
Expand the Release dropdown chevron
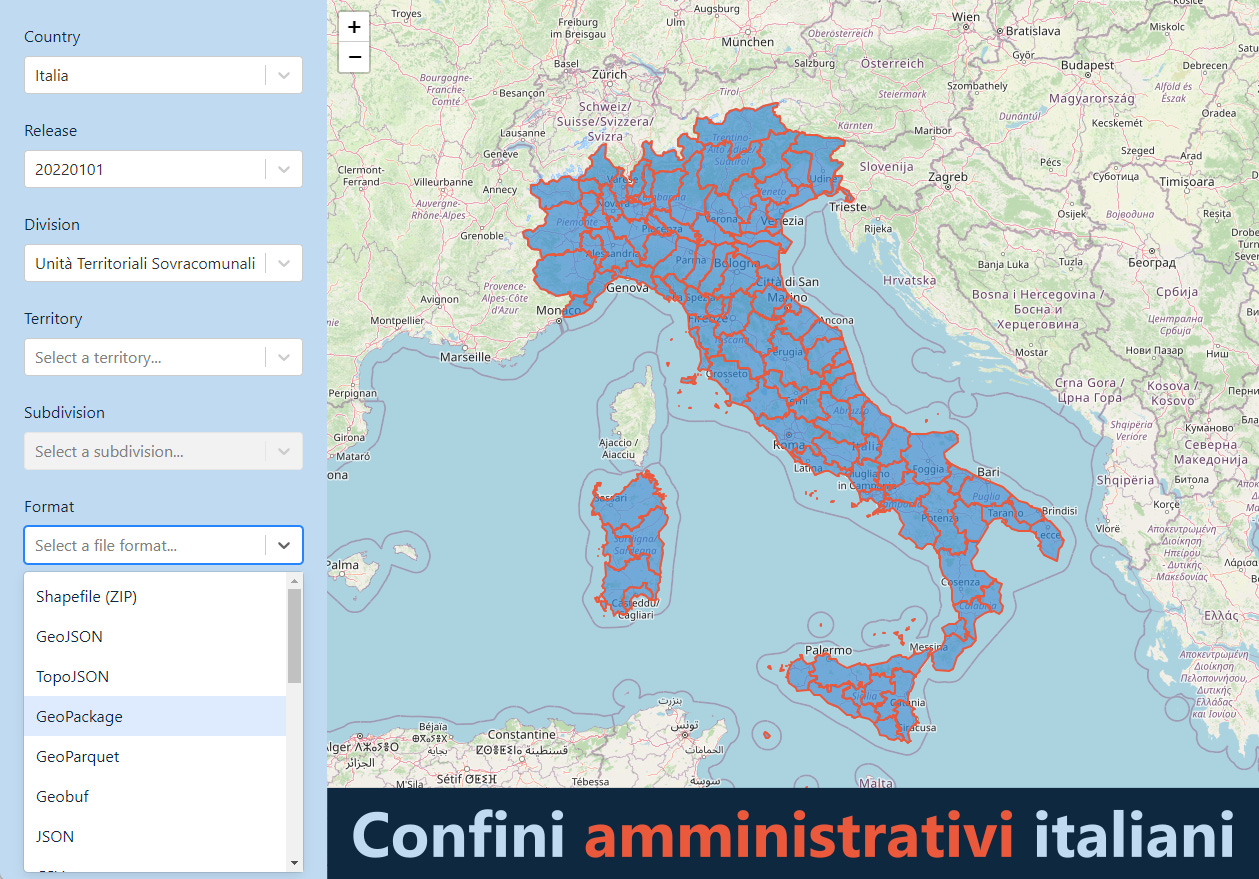point(284,169)
